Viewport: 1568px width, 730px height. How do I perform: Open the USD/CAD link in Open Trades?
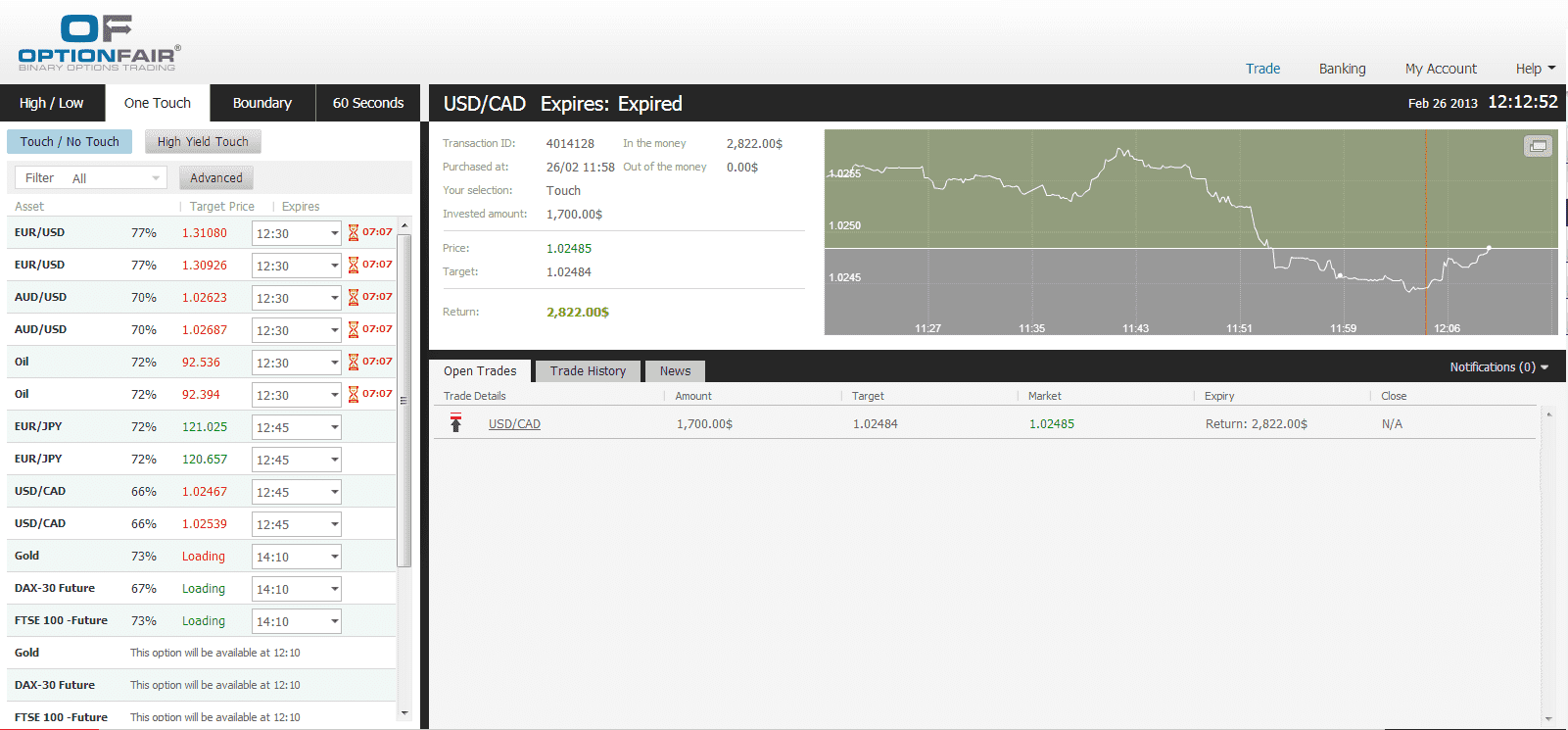[514, 423]
